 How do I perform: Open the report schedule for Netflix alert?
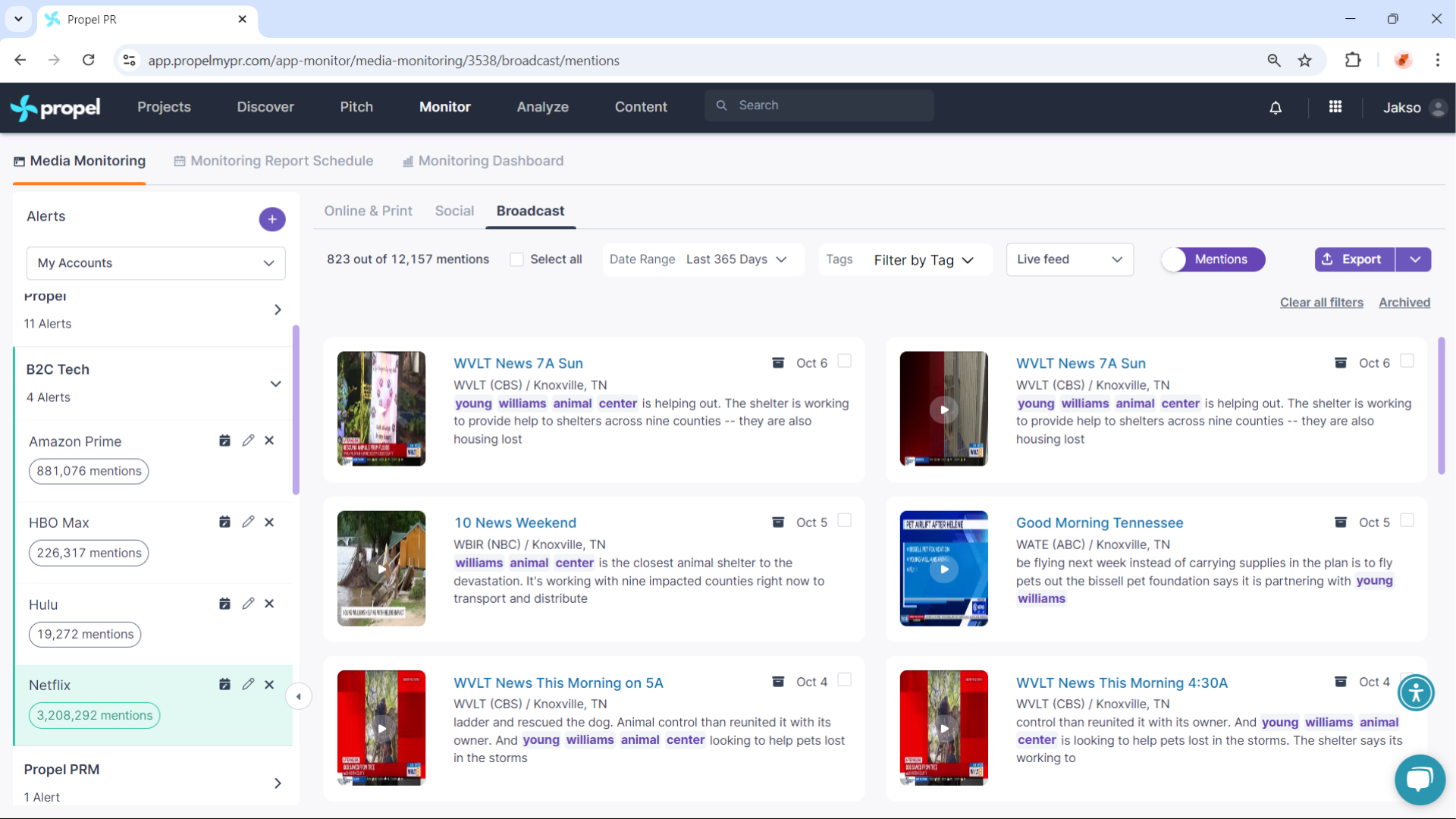[224, 684]
